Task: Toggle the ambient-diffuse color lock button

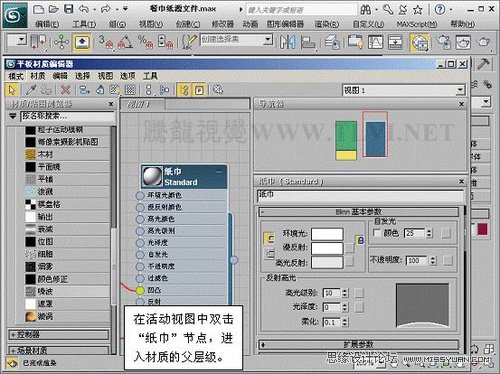Action: 360,240
